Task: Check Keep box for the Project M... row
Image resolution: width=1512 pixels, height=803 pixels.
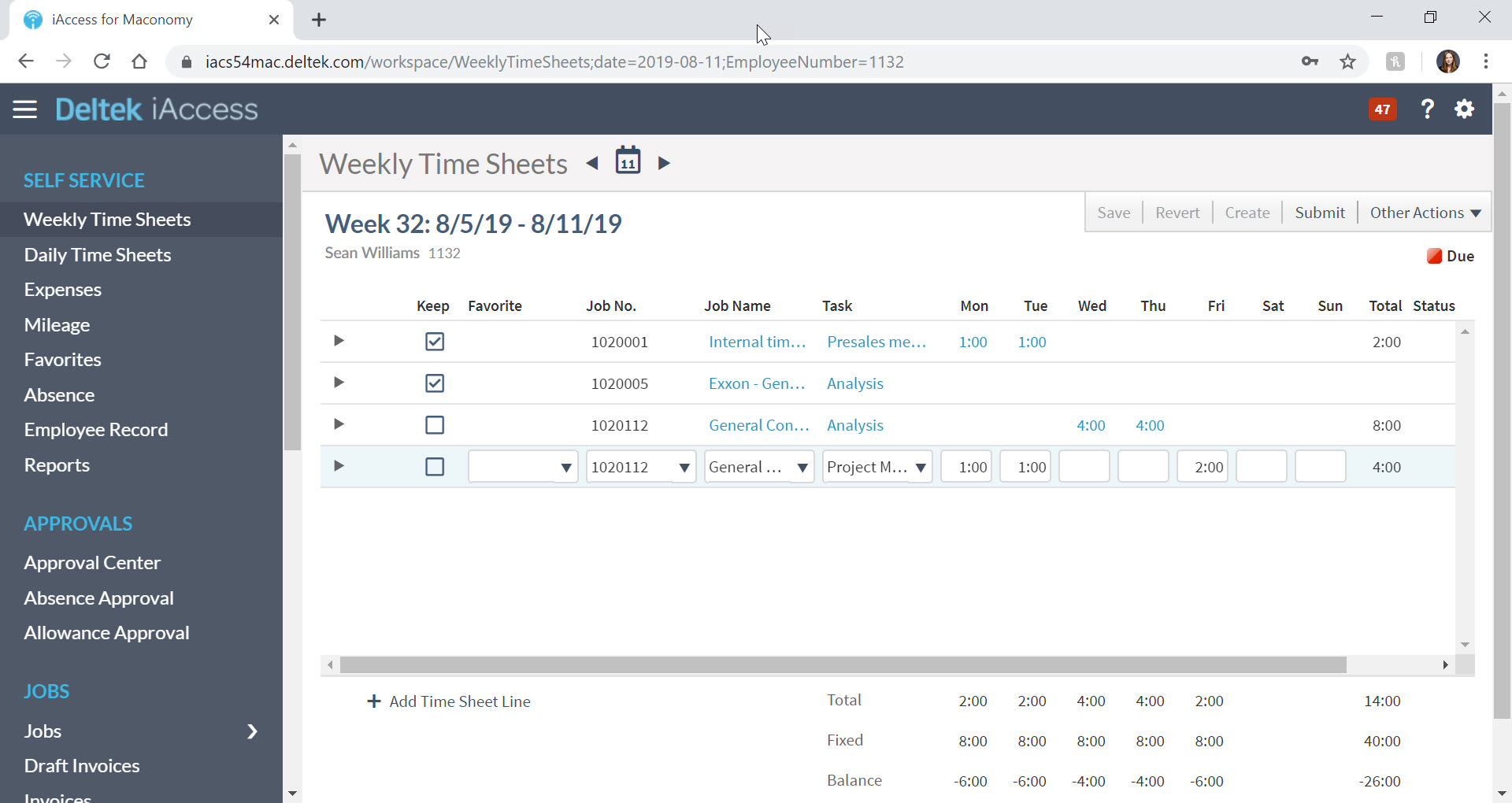Action: (434, 467)
